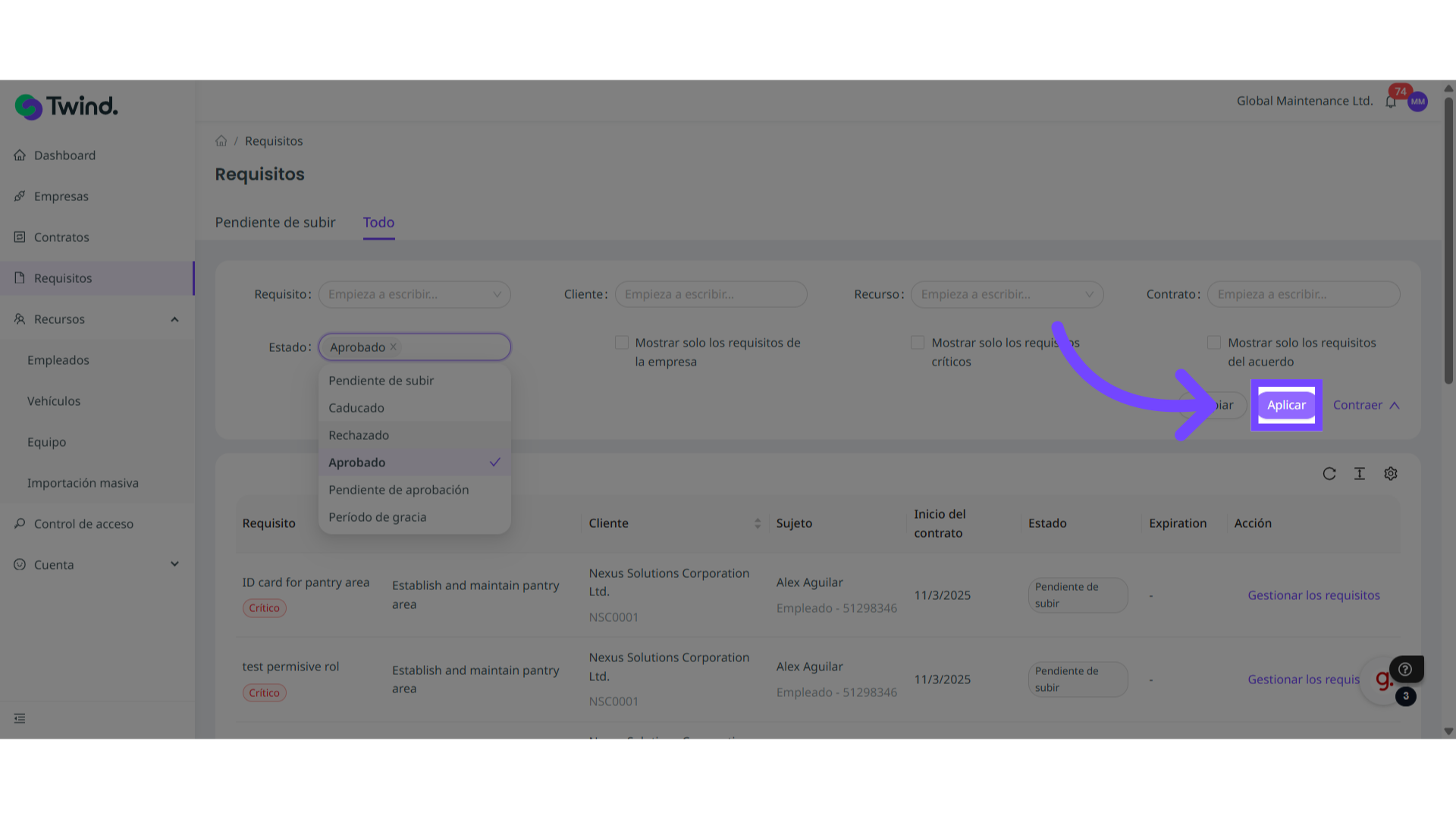Open the MM user avatar menu

pos(1417,102)
